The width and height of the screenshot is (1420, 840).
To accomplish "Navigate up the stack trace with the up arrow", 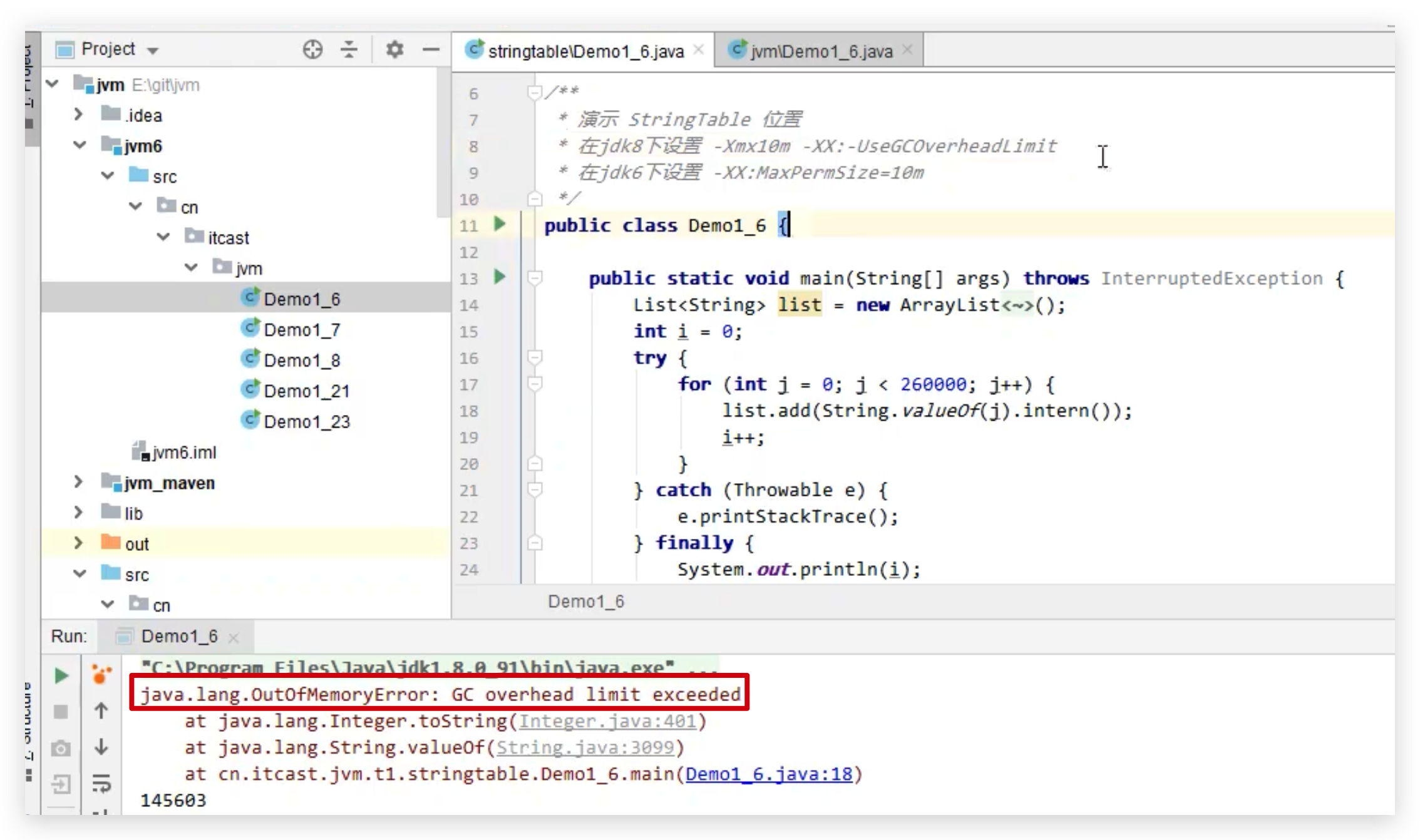I will (101, 710).
